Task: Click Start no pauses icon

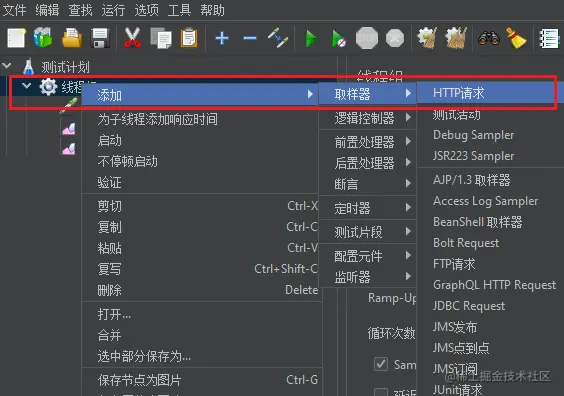Action: click(x=338, y=38)
